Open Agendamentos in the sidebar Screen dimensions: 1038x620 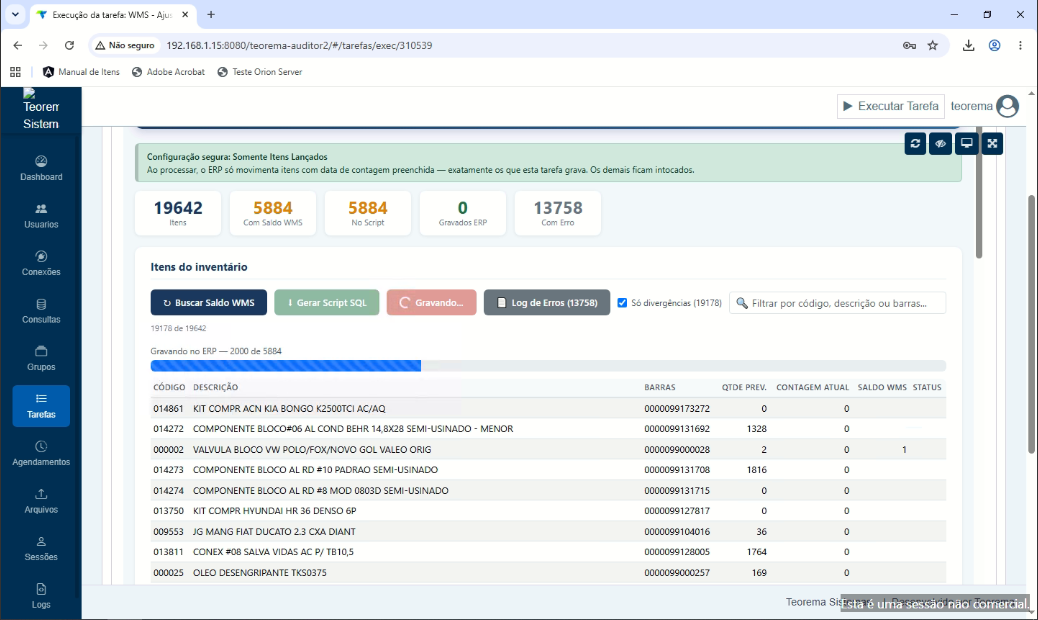[x=41, y=453]
